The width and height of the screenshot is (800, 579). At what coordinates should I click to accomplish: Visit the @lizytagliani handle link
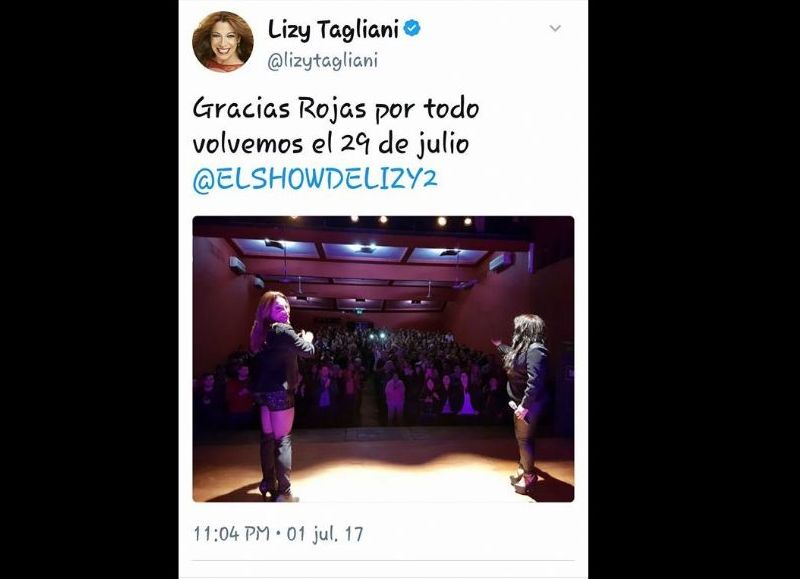323,61
